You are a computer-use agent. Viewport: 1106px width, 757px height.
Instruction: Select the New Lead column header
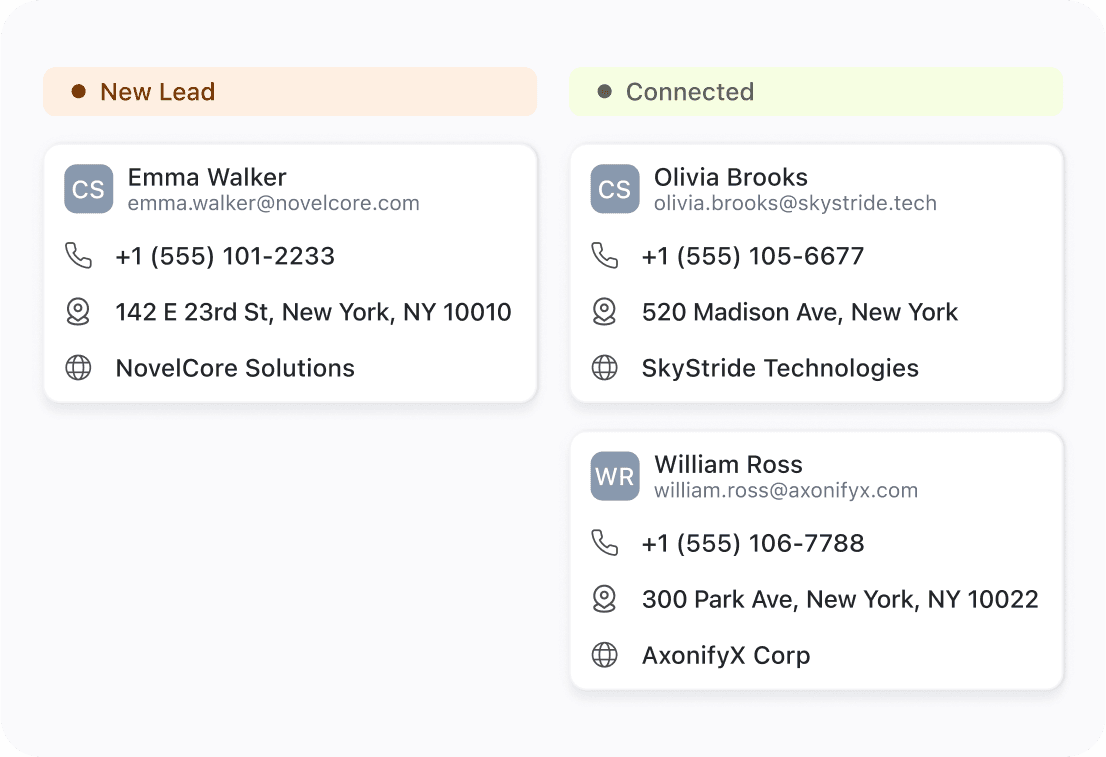[x=290, y=92]
